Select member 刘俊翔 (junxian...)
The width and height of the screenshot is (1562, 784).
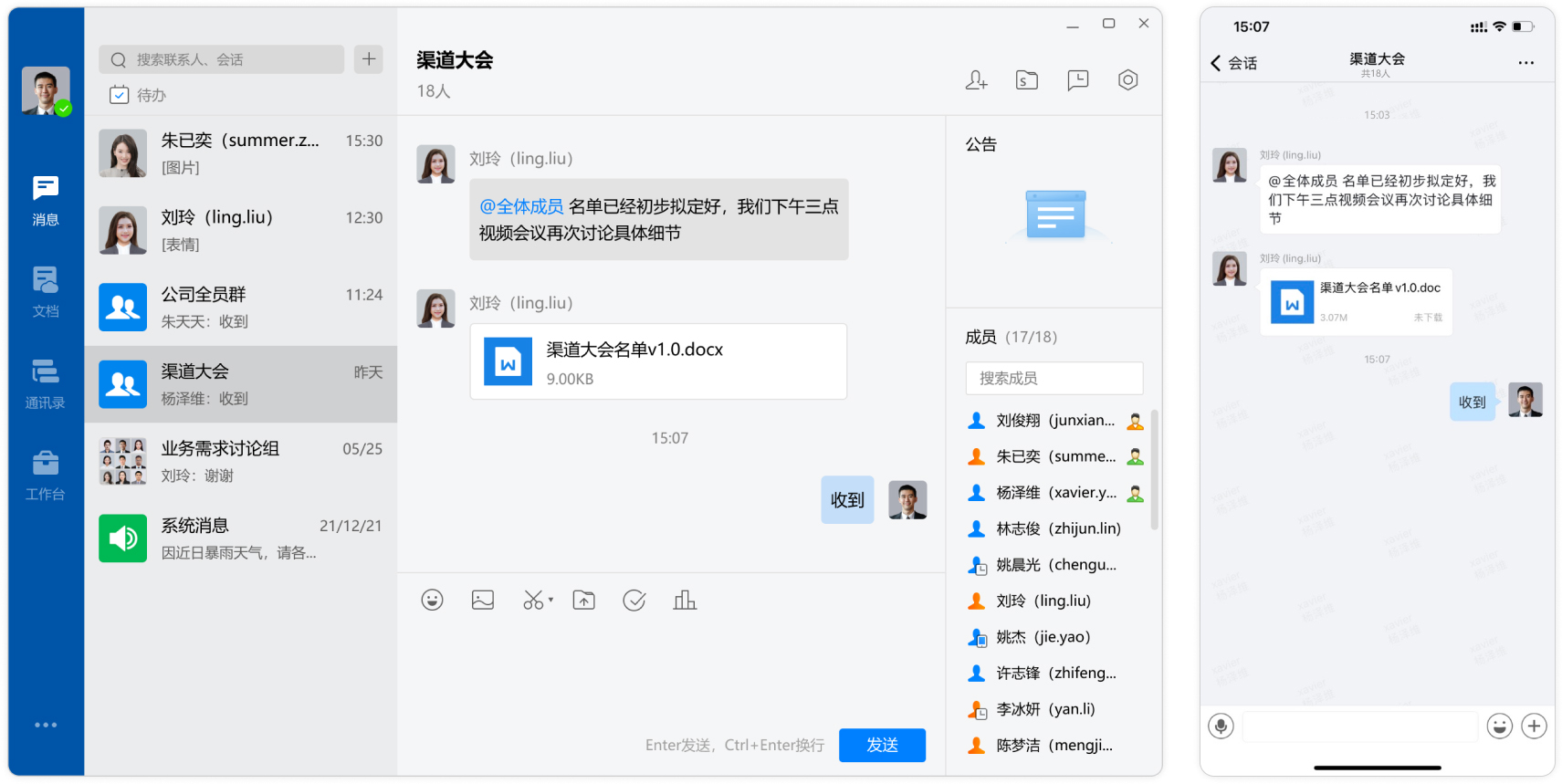pos(1055,421)
